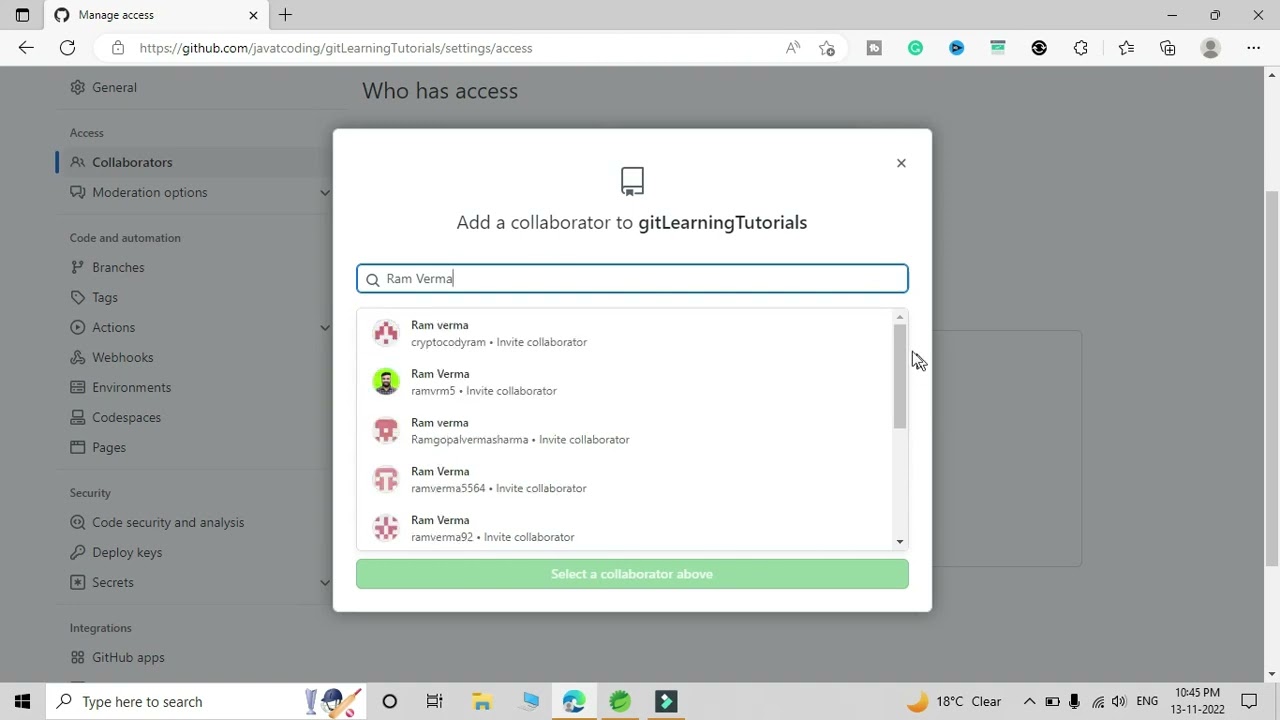This screenshot has width=1280, height=720.
Task: Open Microsoft Edge from taskbar
Action: click(574, 702)
